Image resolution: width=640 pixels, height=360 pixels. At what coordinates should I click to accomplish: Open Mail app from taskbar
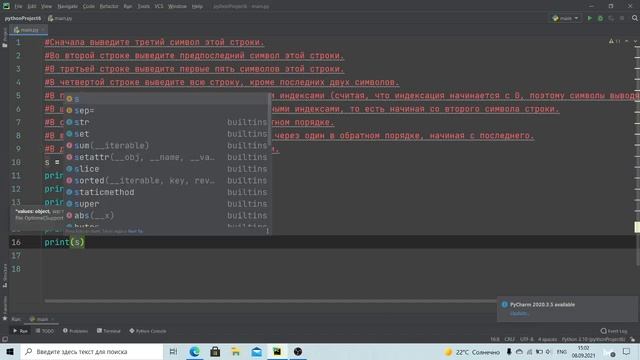[x=256, y=351]
